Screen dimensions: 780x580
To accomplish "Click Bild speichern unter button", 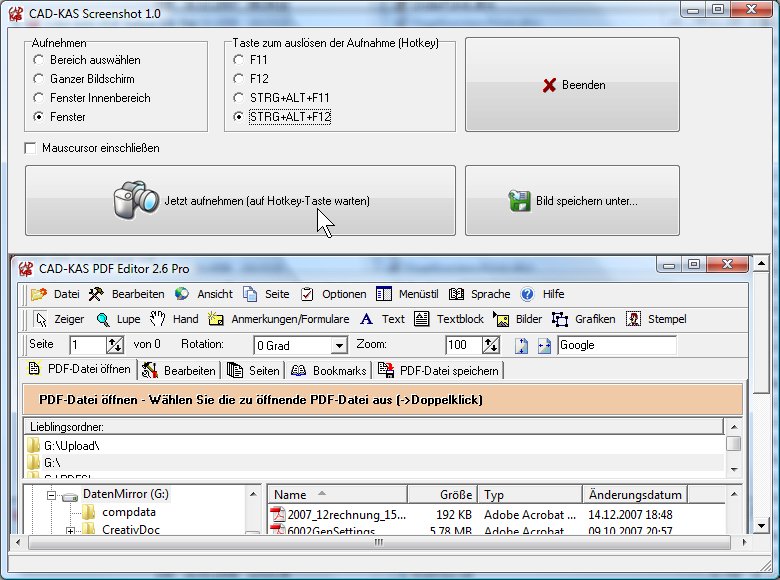I will point(572,201).
